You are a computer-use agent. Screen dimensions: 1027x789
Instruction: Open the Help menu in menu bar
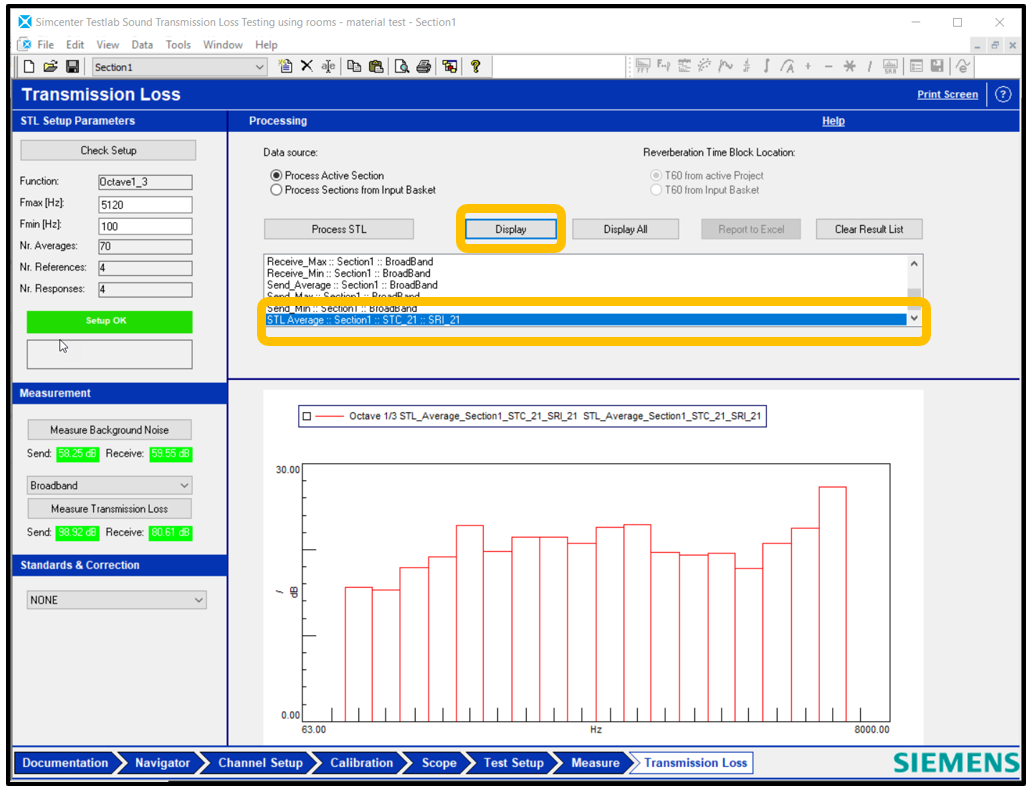tap(266, 45)
